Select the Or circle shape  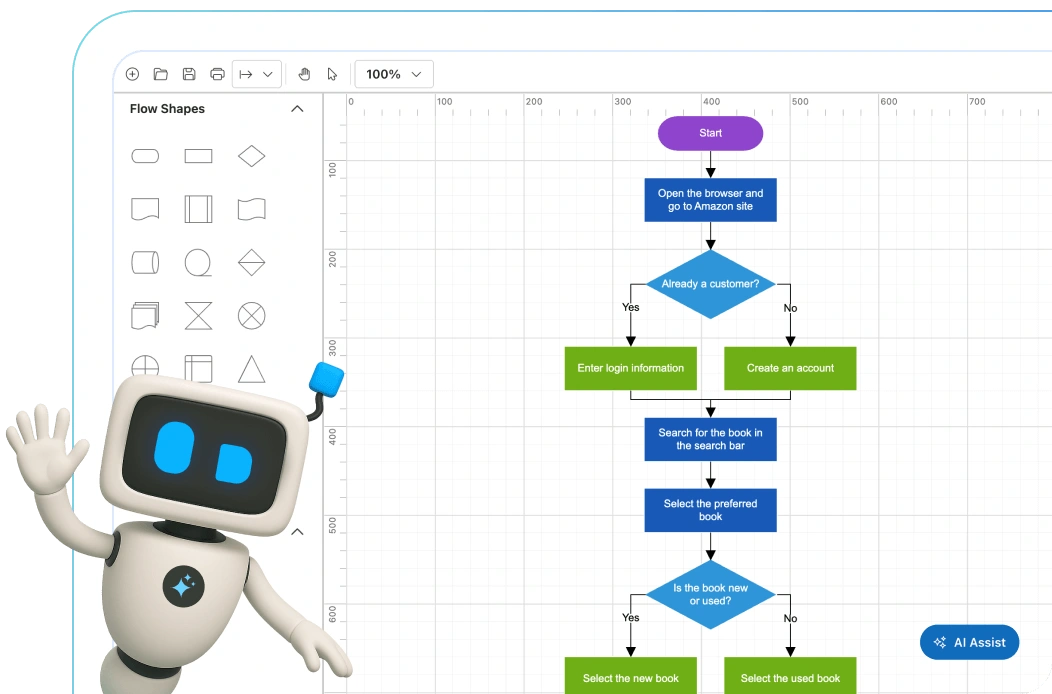145,368
